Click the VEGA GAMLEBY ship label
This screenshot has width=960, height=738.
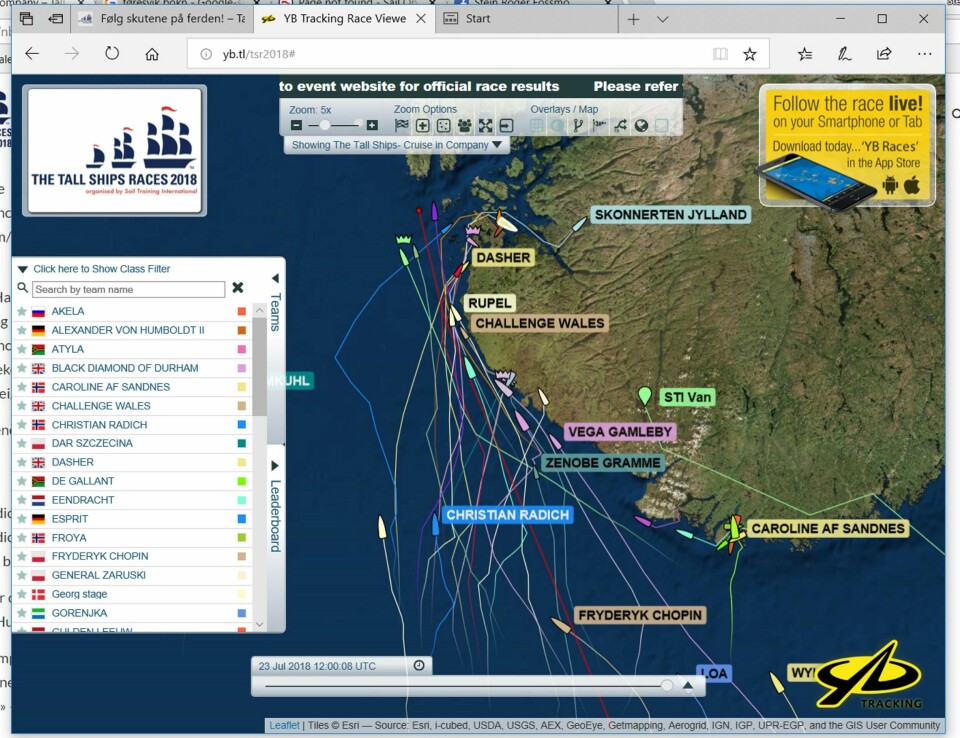[x=620, y=432]
